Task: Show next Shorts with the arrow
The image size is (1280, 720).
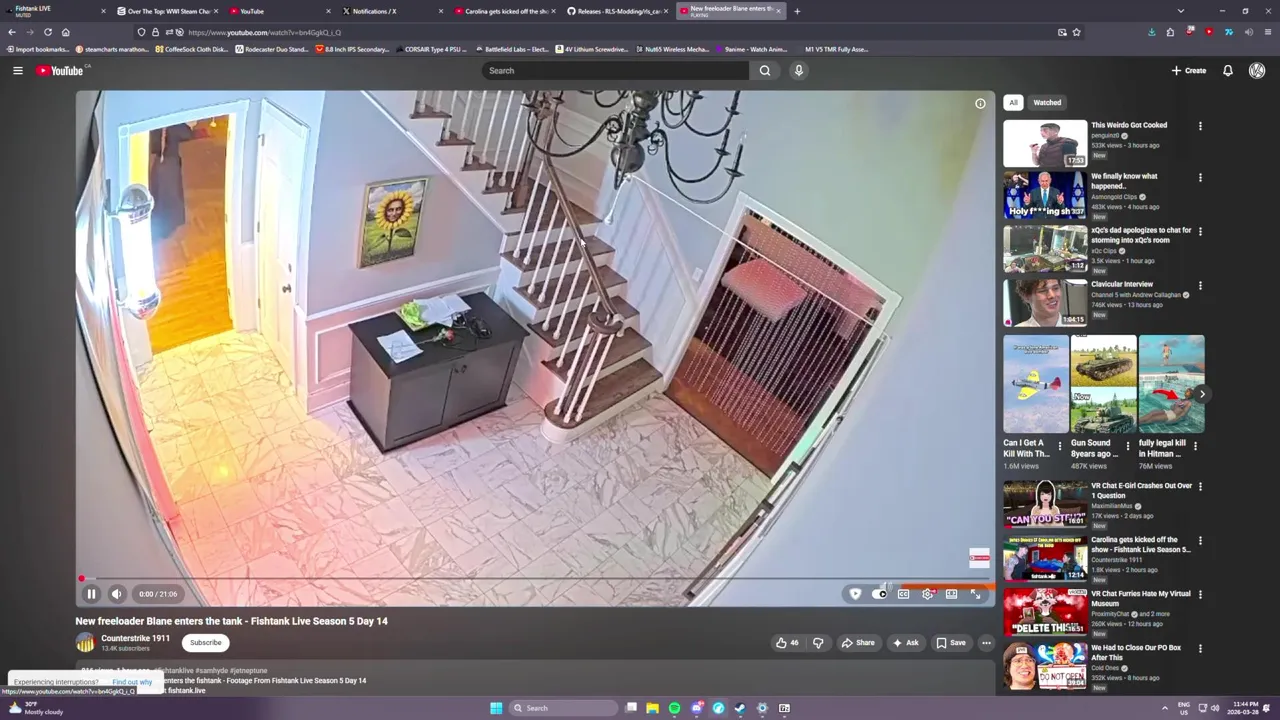Action: tap(1202, 394)
